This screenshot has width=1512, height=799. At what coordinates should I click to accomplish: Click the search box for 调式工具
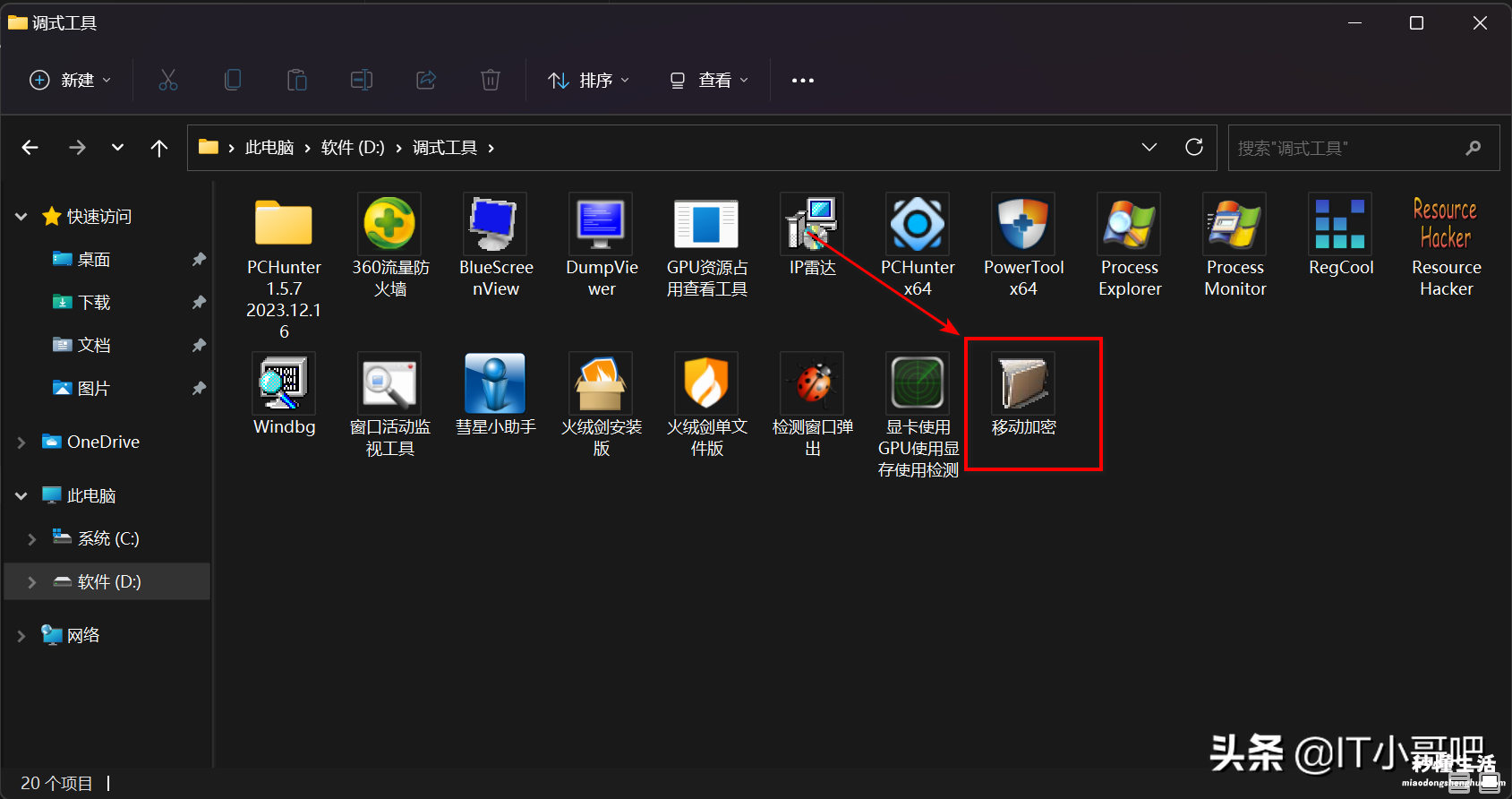pos(1363,148)
